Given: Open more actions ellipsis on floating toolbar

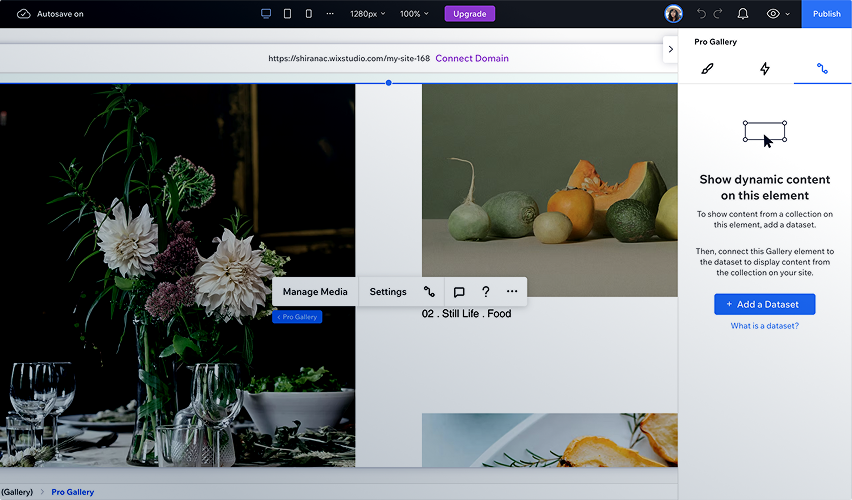Looking at the screenshot, I should 512,291.
